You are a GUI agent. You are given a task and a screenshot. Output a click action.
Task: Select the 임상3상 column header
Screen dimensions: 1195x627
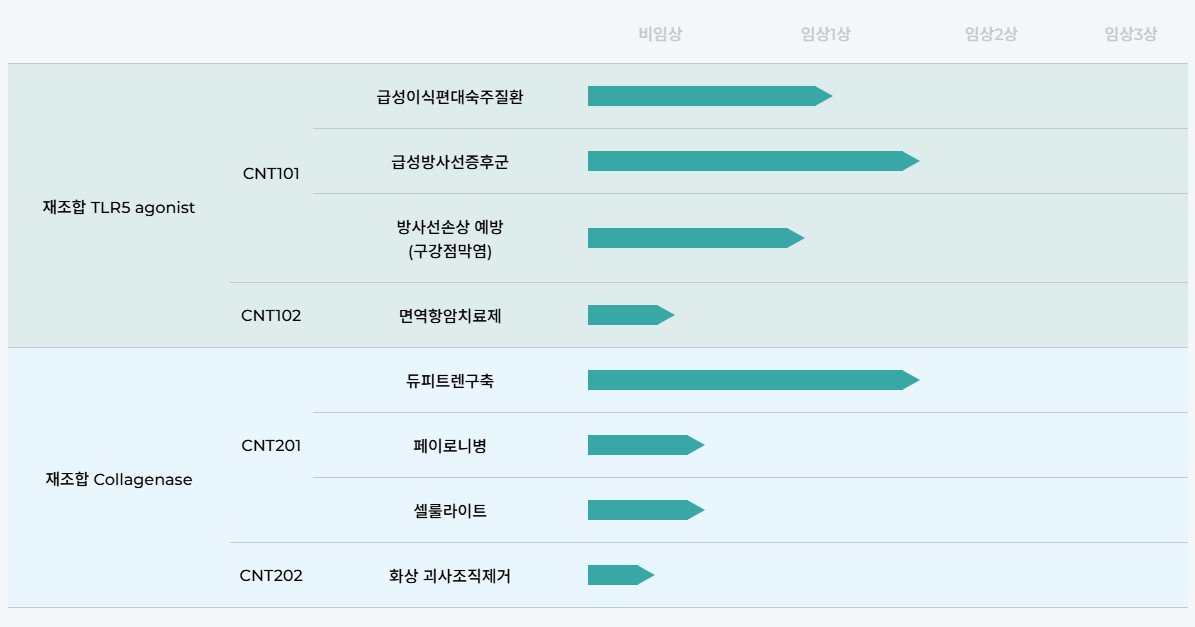click(1131, 34)
